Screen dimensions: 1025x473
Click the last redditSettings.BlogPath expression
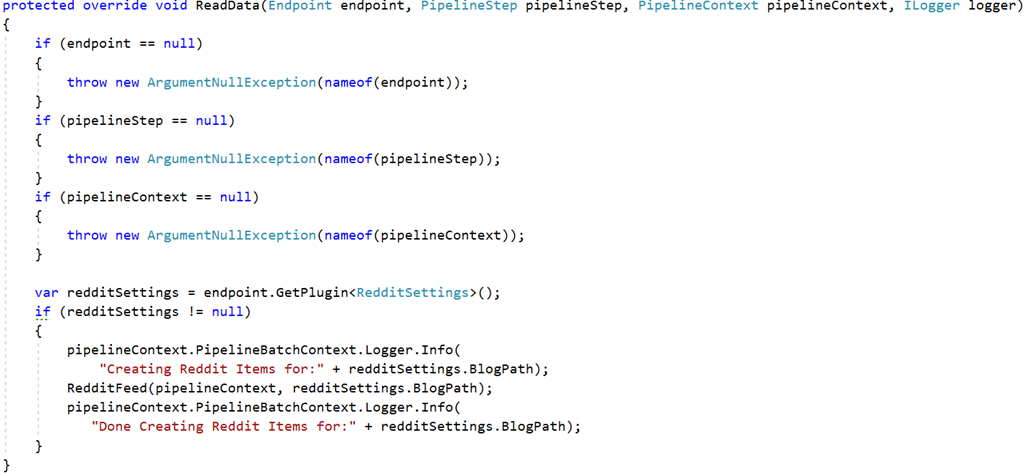pyautogui.click(x=477, y=427)
